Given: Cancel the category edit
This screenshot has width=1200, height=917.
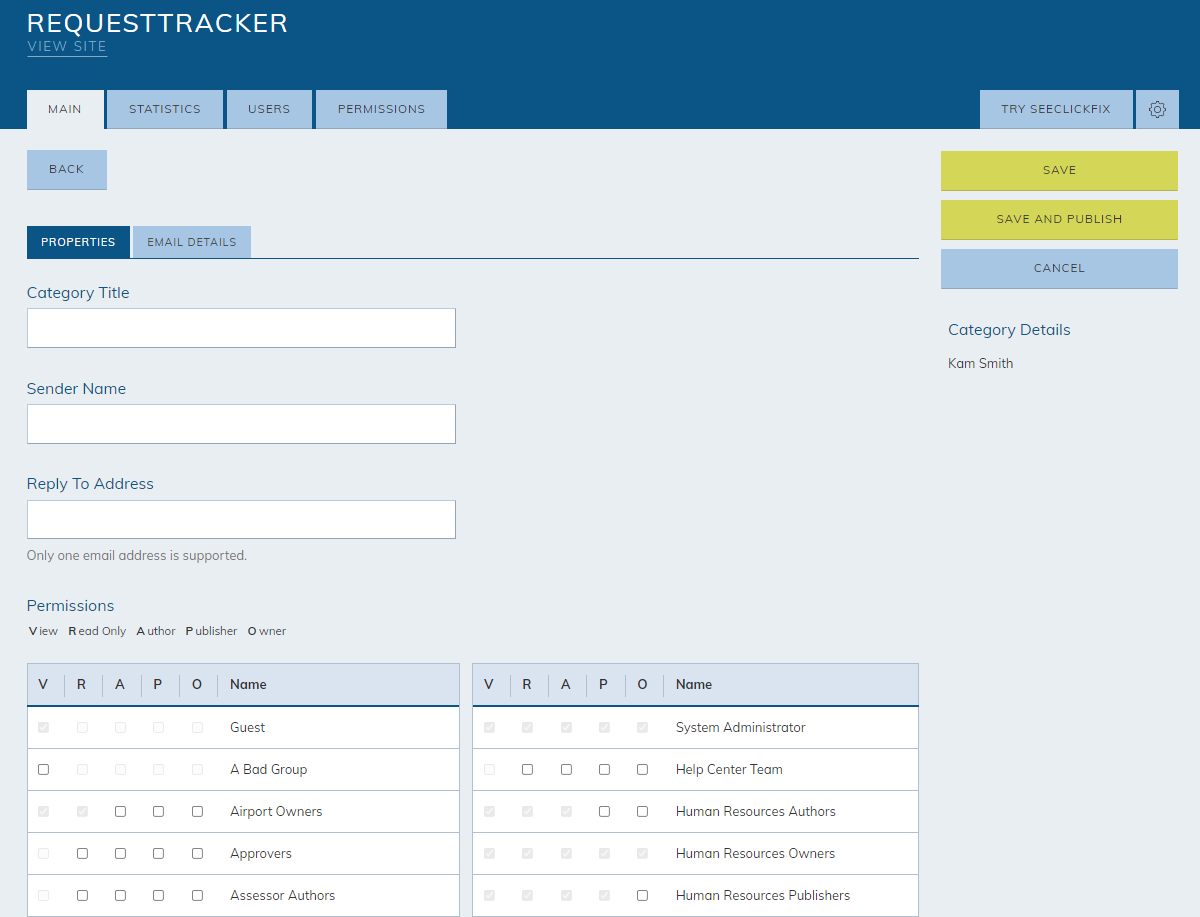Looking at the screenshot, I should [1059, 268].
